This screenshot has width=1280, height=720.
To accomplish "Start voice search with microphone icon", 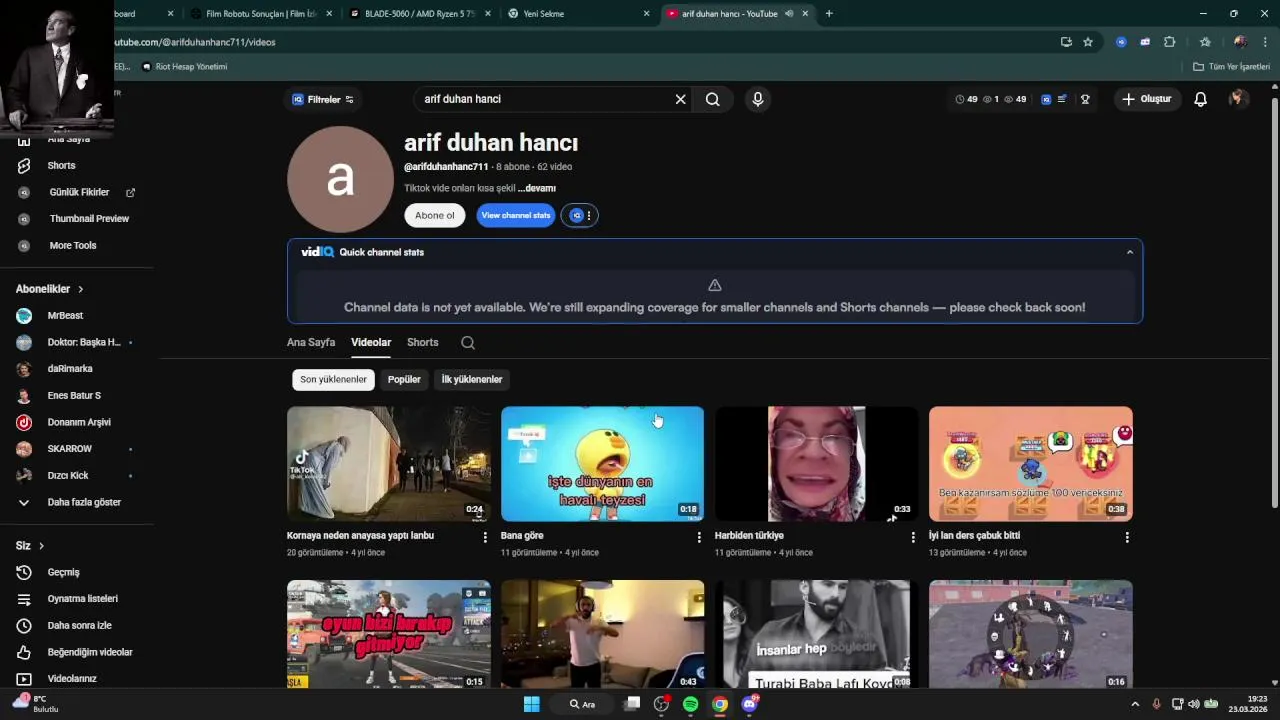I will 757,99.
